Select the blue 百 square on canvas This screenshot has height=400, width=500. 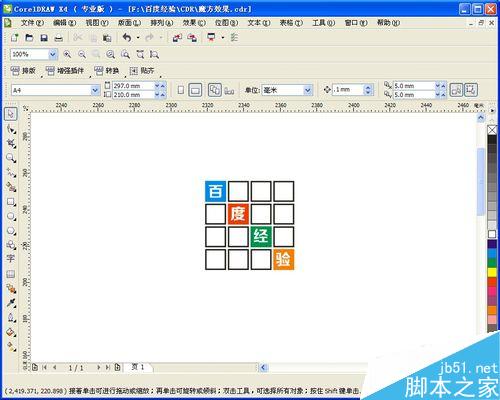pyautogui.click(x=215, y=191)
